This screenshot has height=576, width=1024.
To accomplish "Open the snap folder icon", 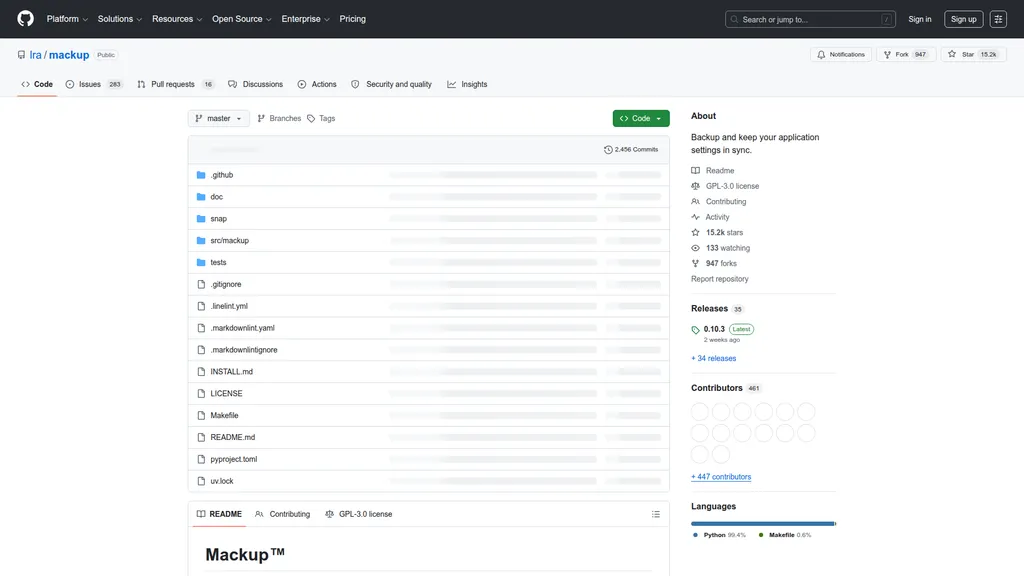I will 201,219.
